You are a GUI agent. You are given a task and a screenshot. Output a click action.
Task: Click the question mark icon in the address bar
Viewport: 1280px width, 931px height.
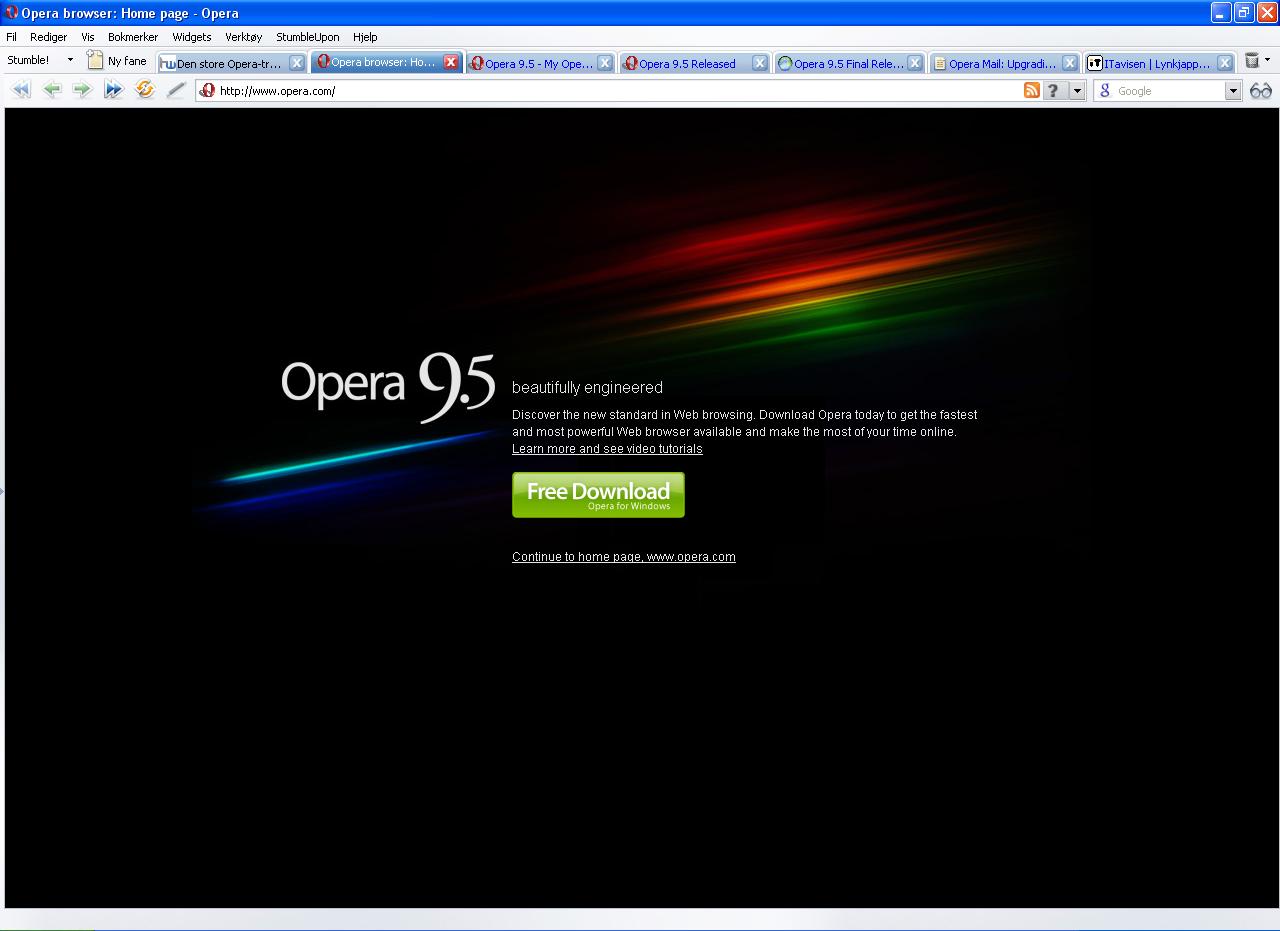[1053, 90]
